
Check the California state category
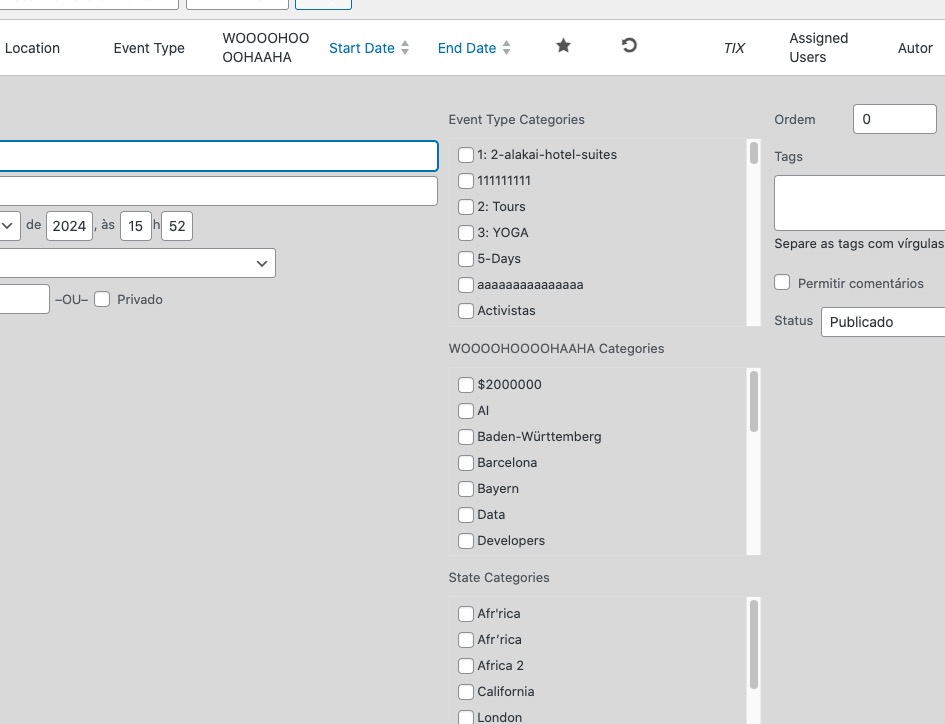466,691
